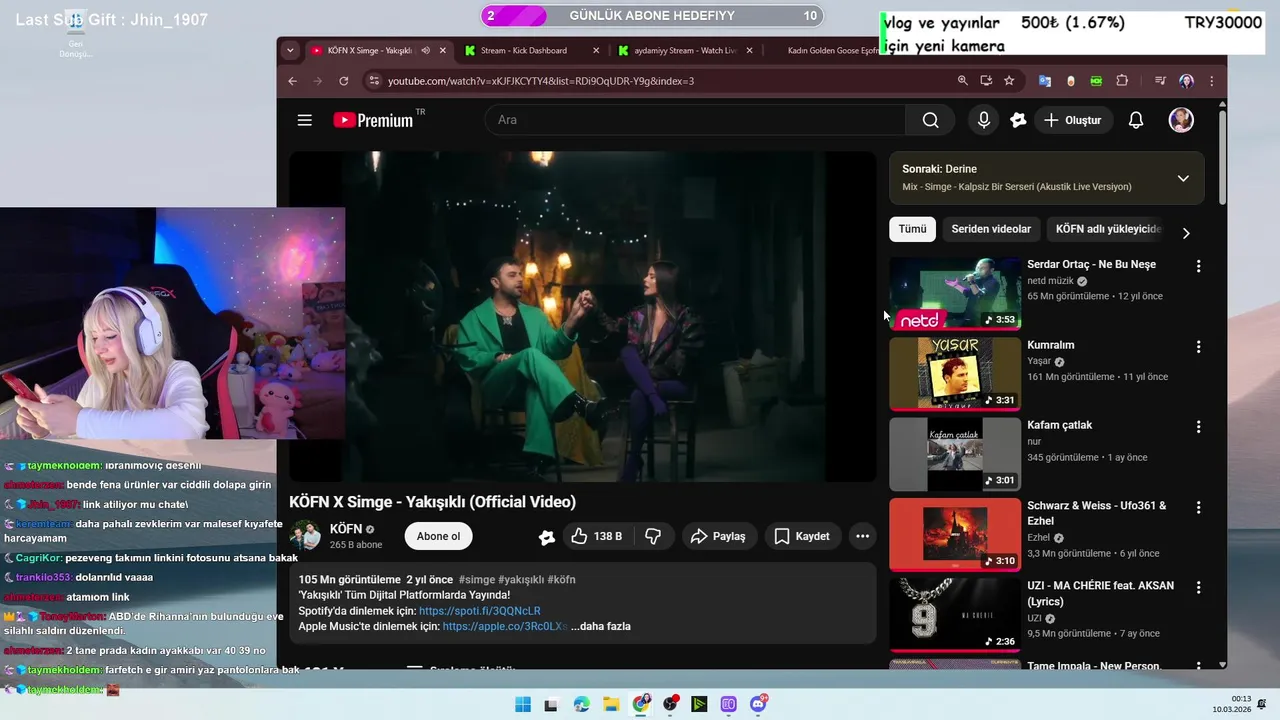
Task: Open more actions for Serdar Ortaç video
Action: tap(1198, 266)
